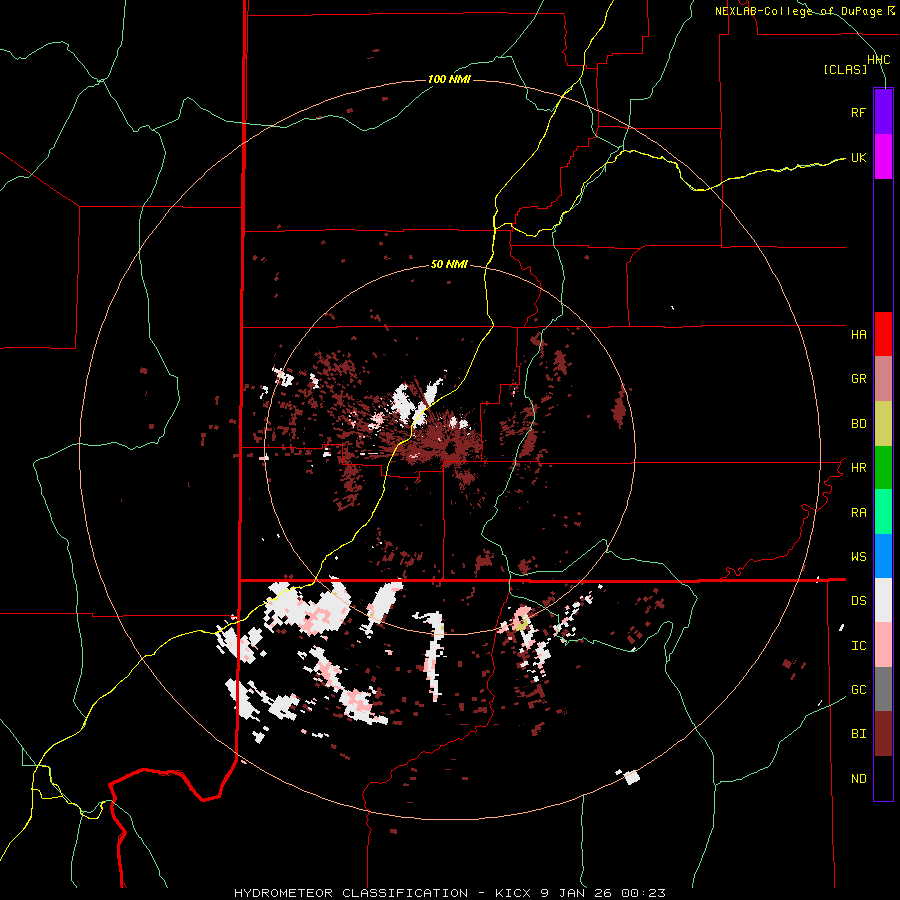Click the [CLAS] legend header

pyautogui.click(x=845, y=69)
